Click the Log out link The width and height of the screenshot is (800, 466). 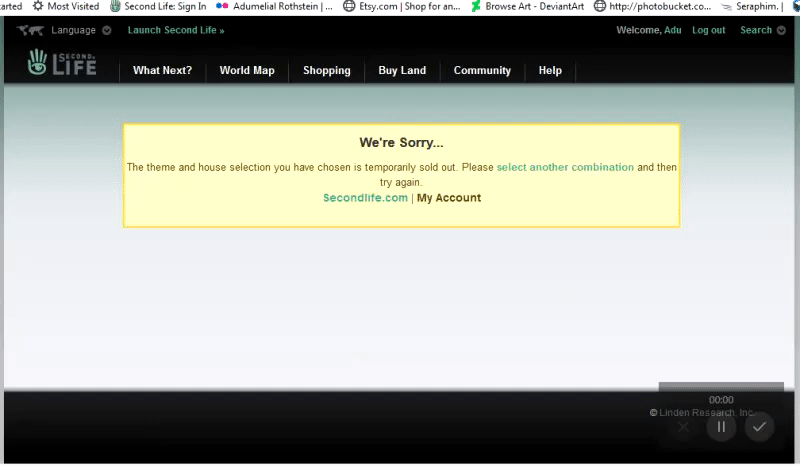[709, 30]
